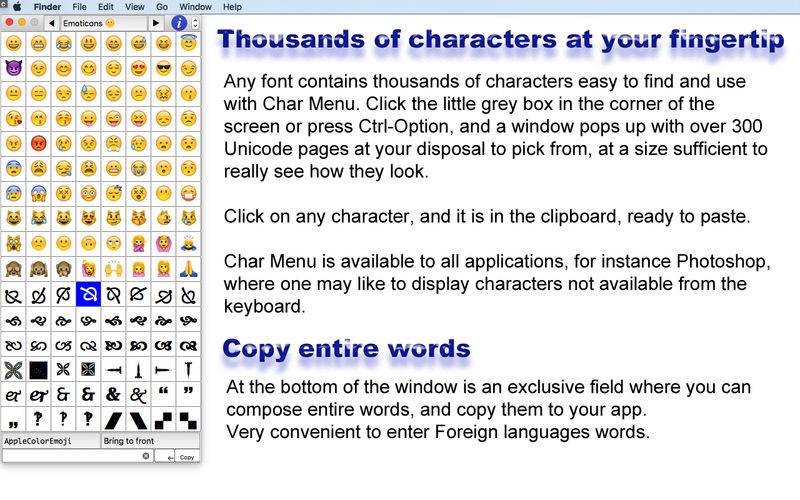Pick the red angry face emoji
Screen dimensions: 800x500
[39, 143]
